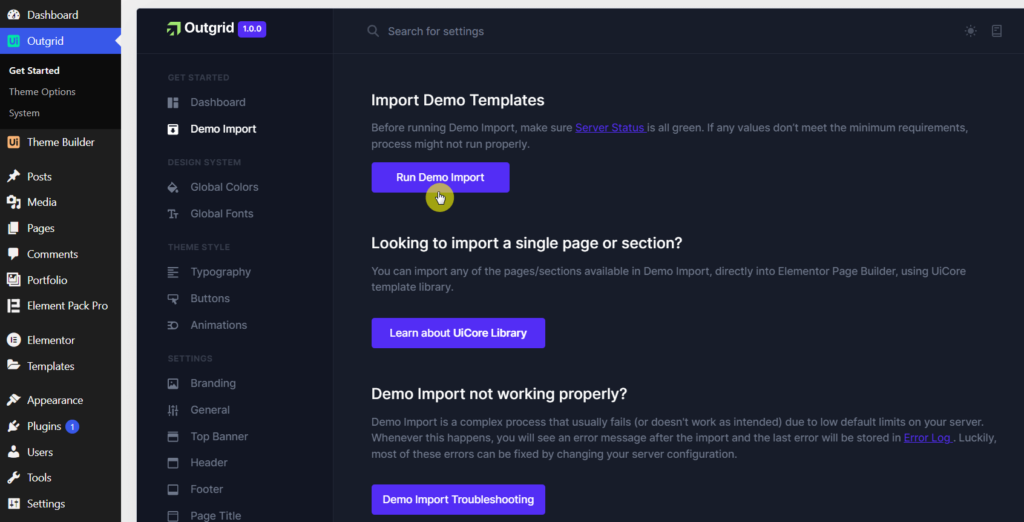Click the Top Banner icon
This screenshot has height=522, width=1024.
click(173, 436)
